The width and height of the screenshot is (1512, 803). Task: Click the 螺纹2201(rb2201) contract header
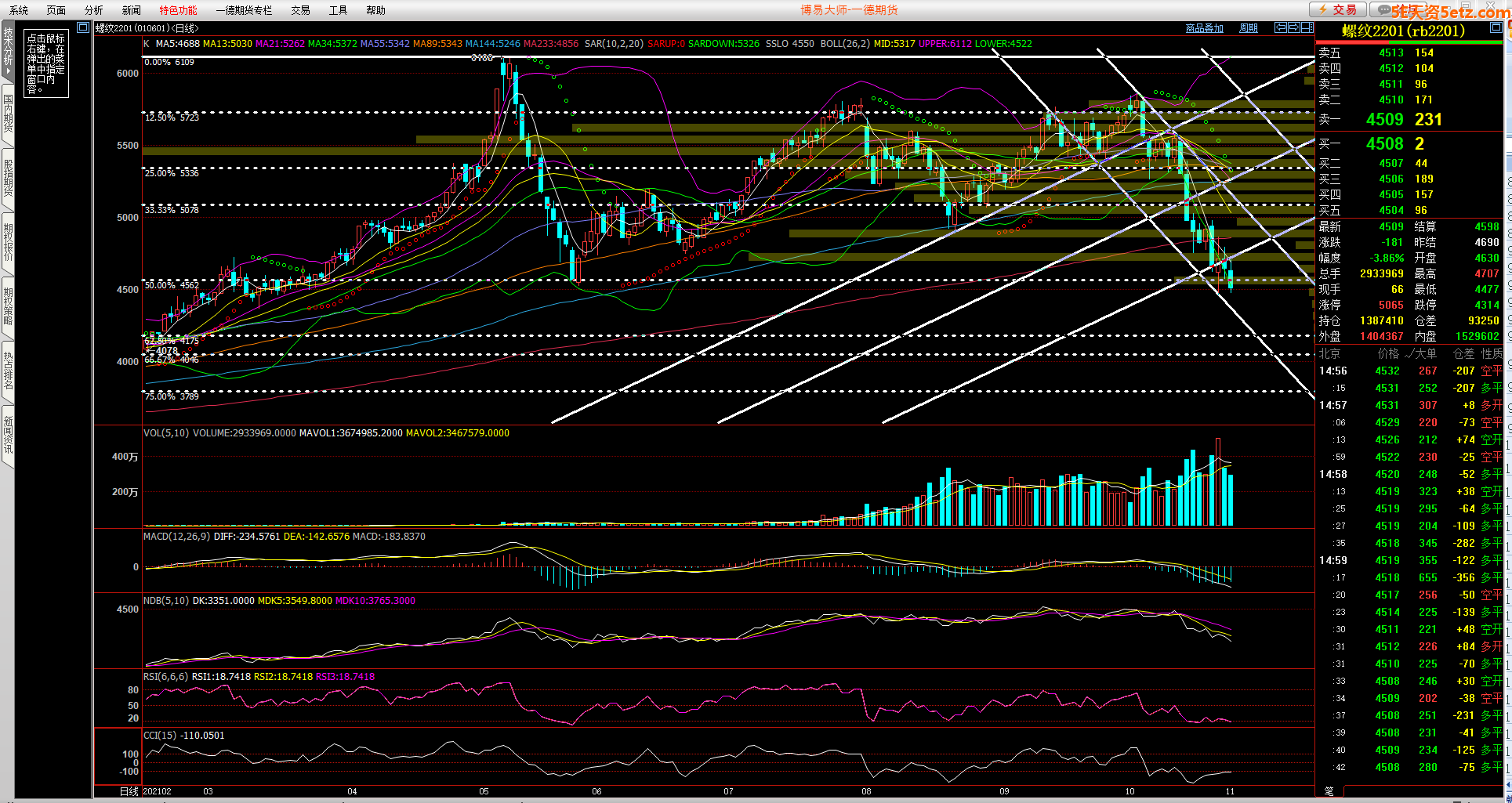pos(1403,31)
